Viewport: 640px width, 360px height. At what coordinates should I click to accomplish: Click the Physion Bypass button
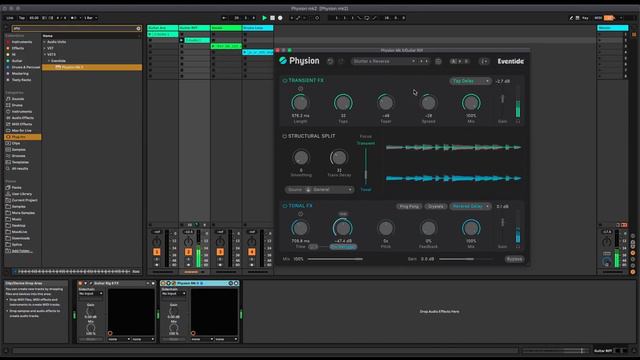click(x=514, y=259)
